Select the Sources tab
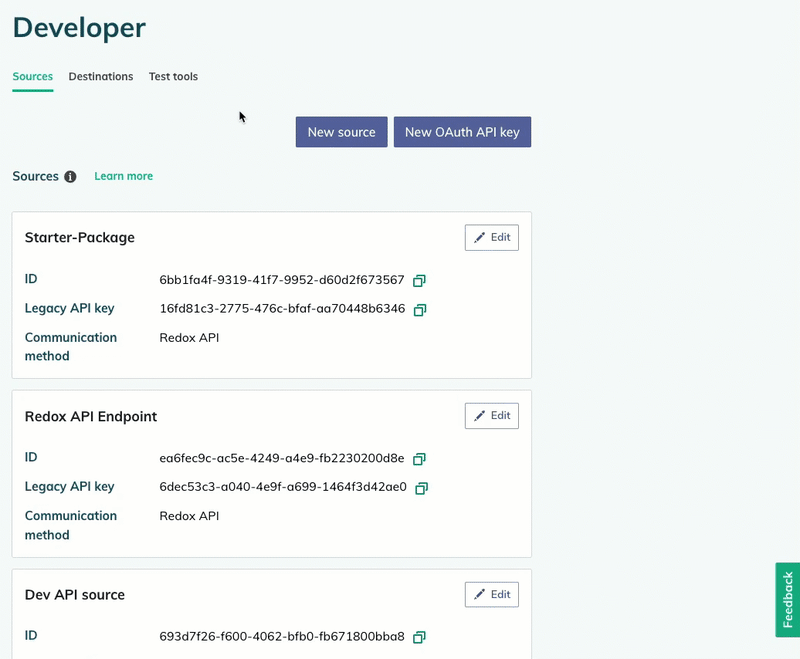 32,76
